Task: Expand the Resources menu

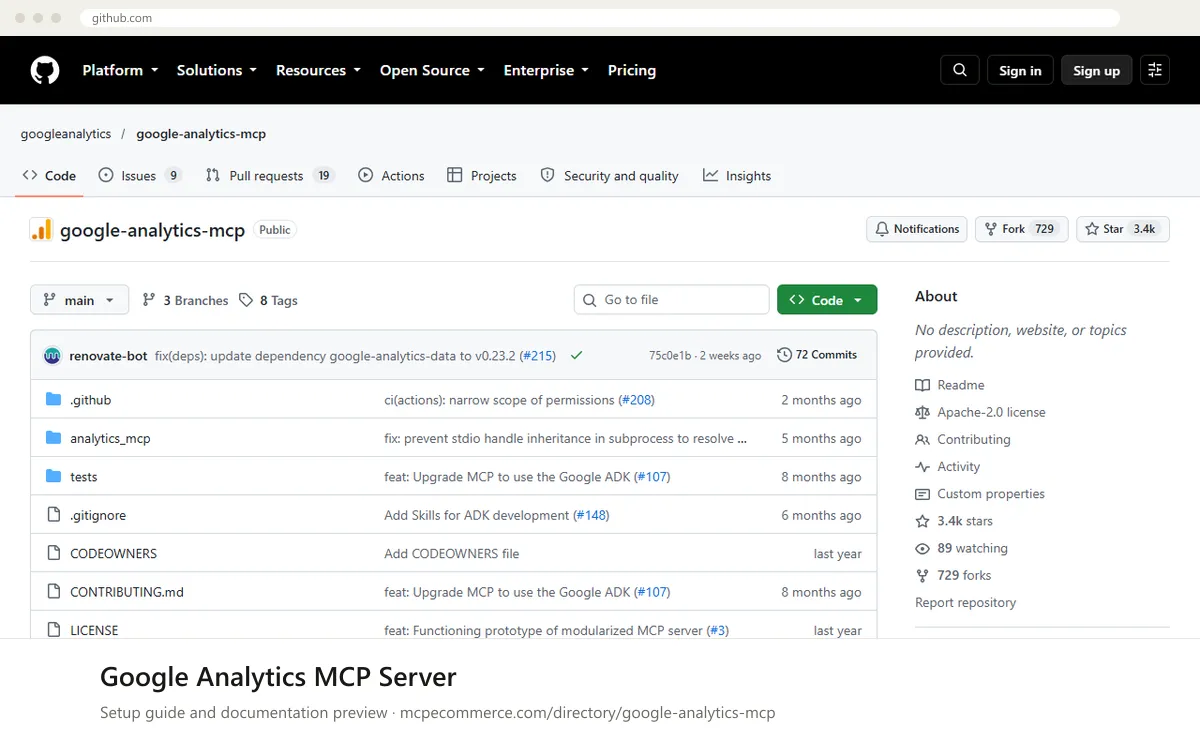Action: pos(319,70)
